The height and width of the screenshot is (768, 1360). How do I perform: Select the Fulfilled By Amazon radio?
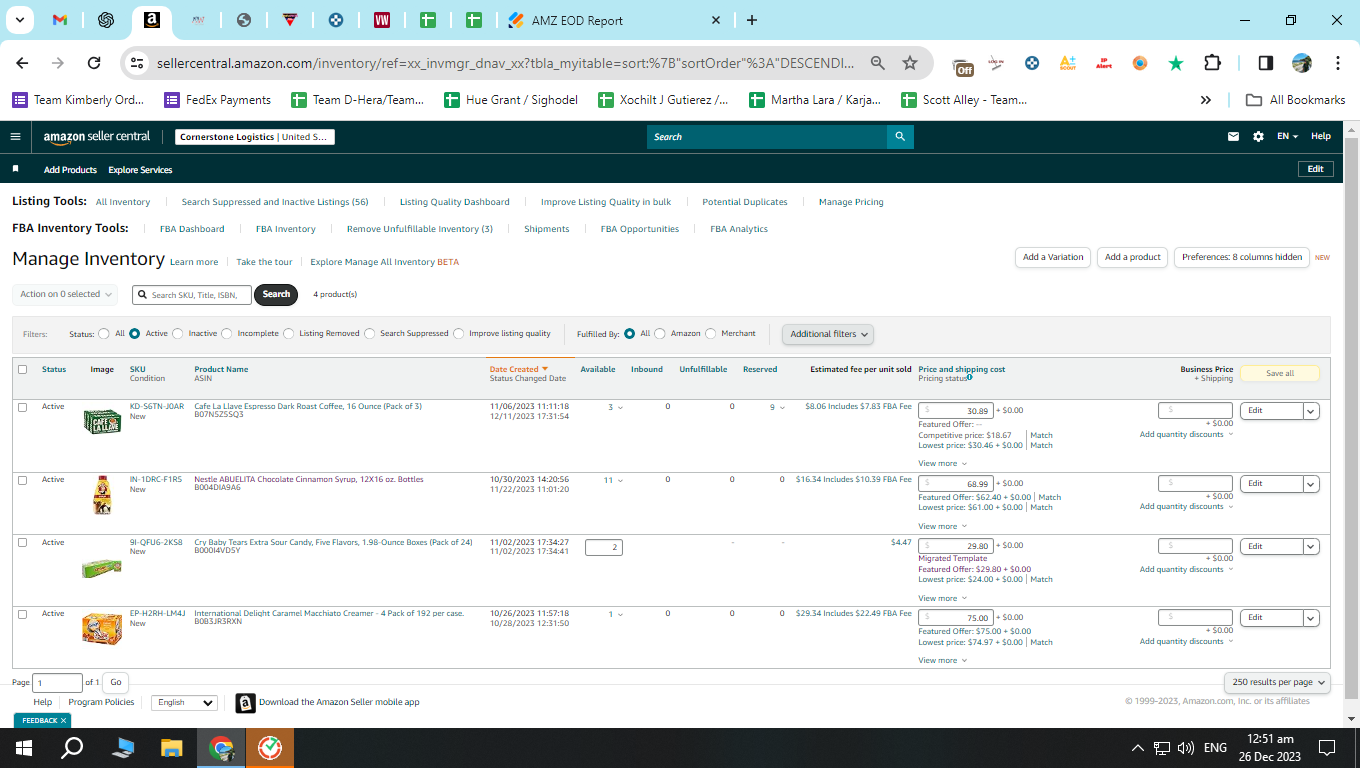pos(660,334)
